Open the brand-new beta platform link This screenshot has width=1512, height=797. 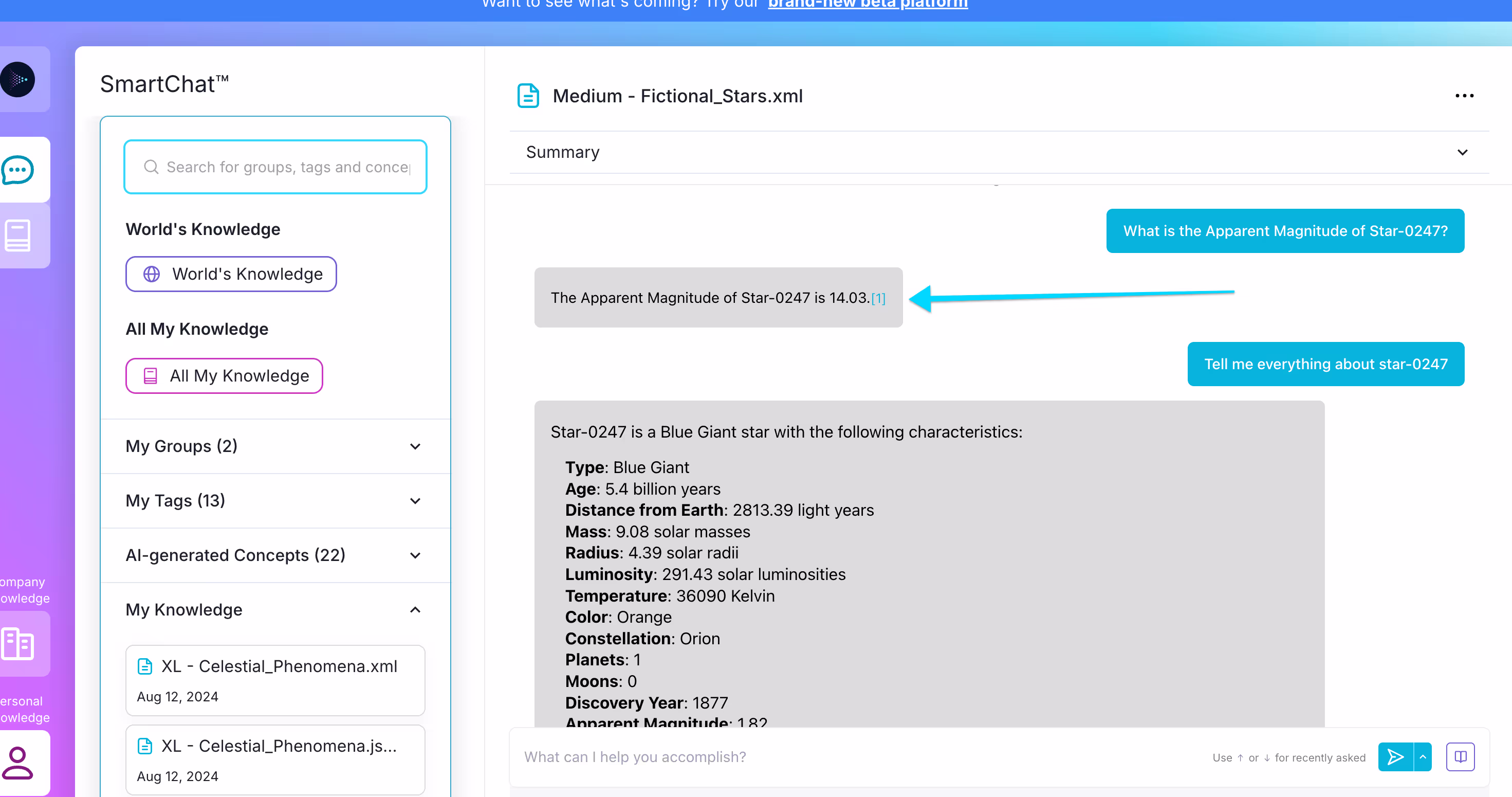868,5
